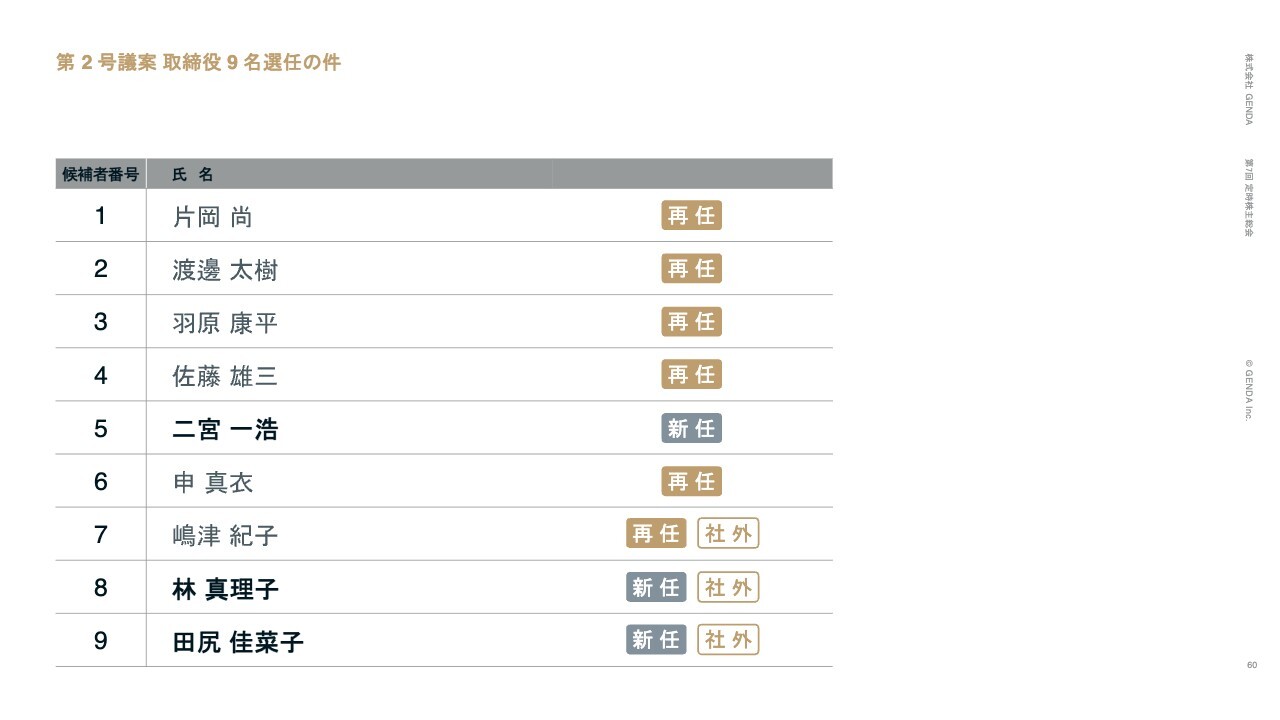Select the name 片岡 尚
Viewport: 1280px width, 720px height.
pyautogui.click(x=212, y=217)
